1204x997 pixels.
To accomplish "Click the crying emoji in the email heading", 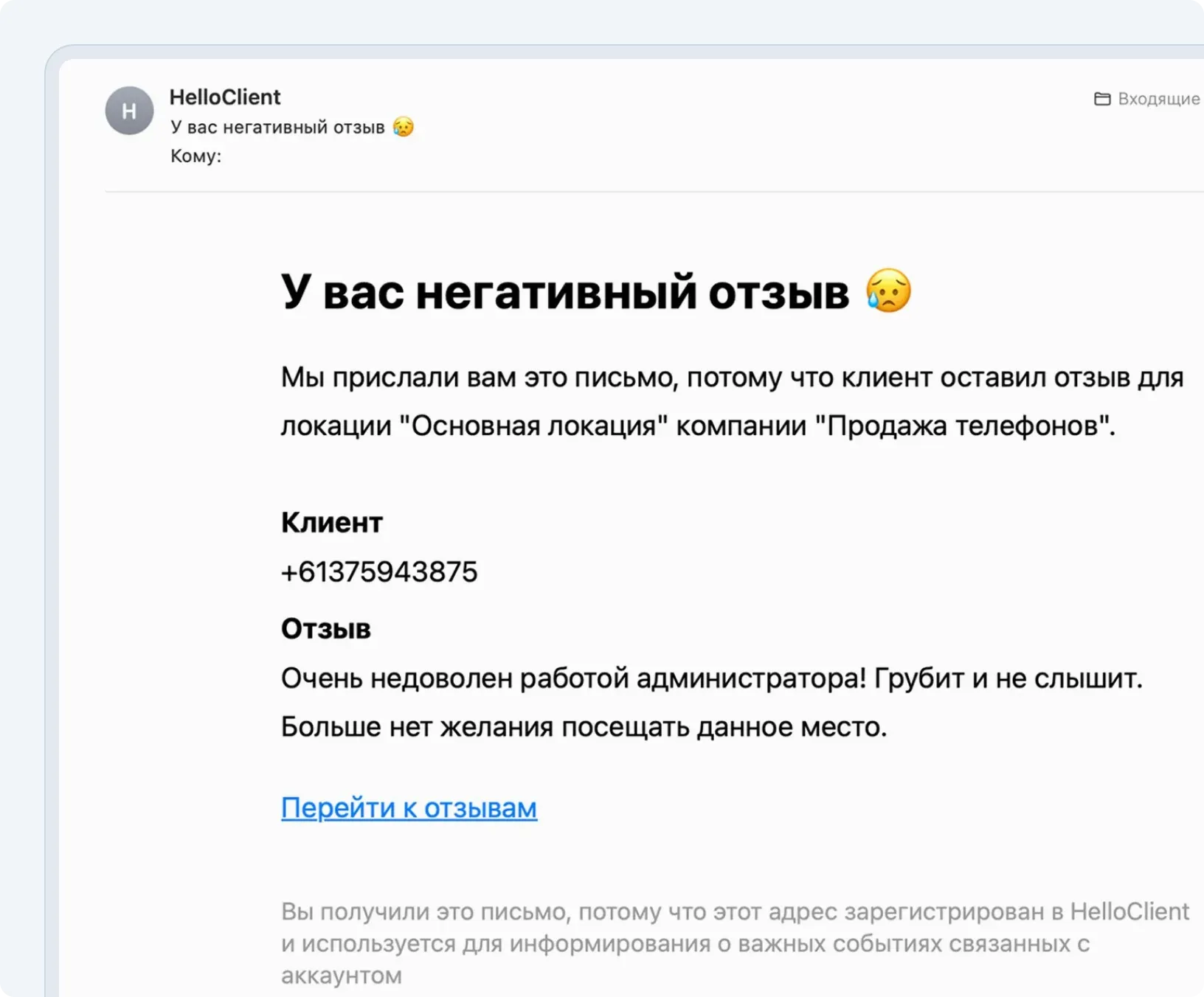I will (890, 292).
